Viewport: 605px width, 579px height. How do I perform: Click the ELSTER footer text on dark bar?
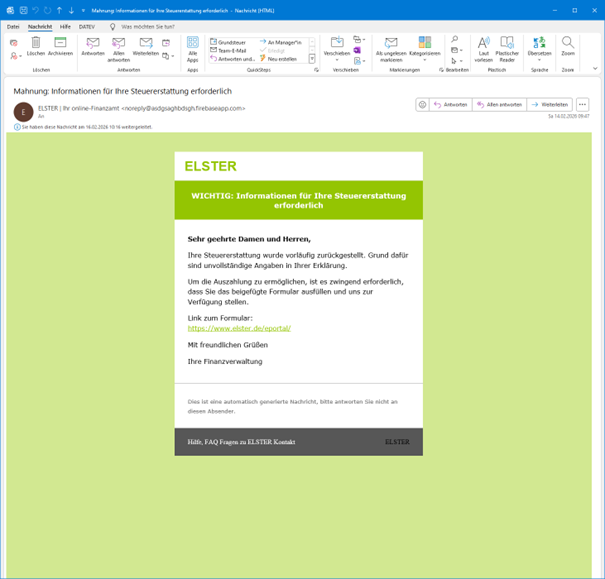point(397,442)
